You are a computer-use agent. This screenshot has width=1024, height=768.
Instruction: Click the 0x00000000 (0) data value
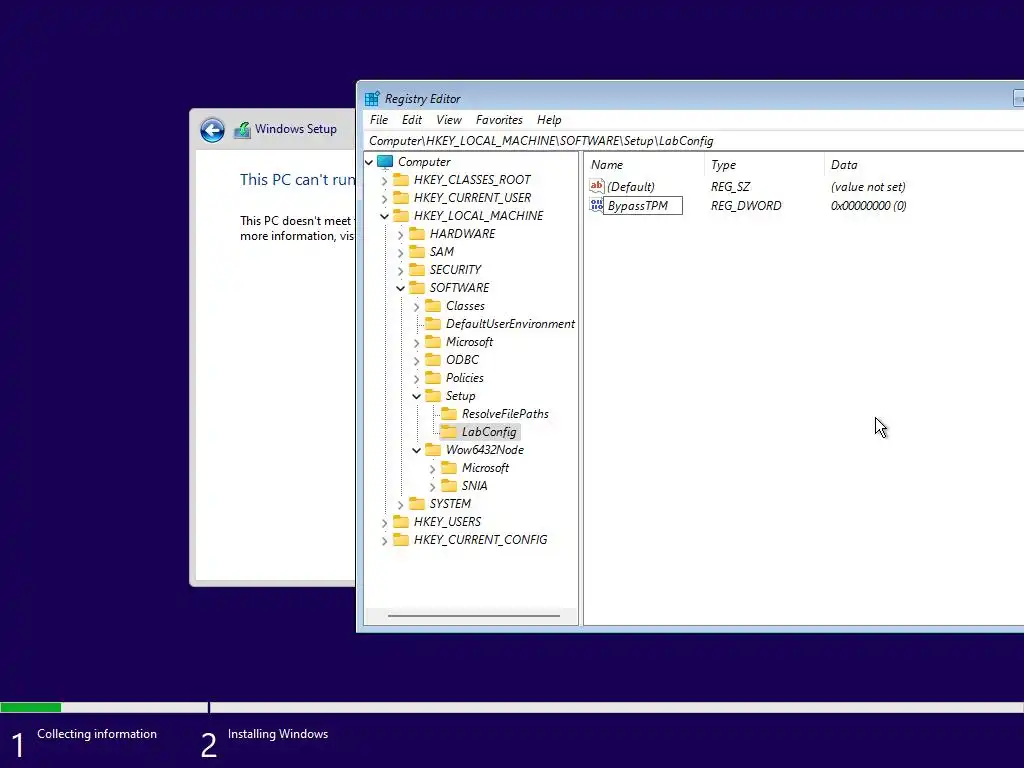[869, 206]
